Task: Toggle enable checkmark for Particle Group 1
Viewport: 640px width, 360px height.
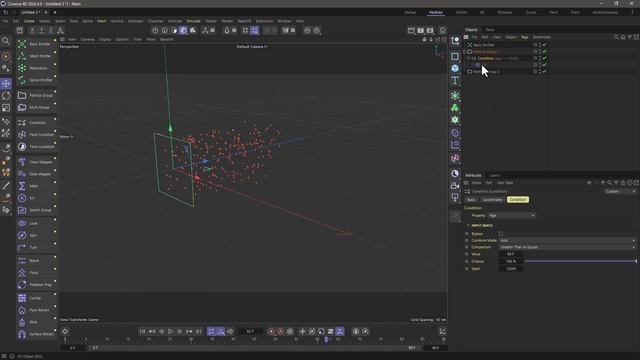Action: pyautogui.click(x=544, y=51)
